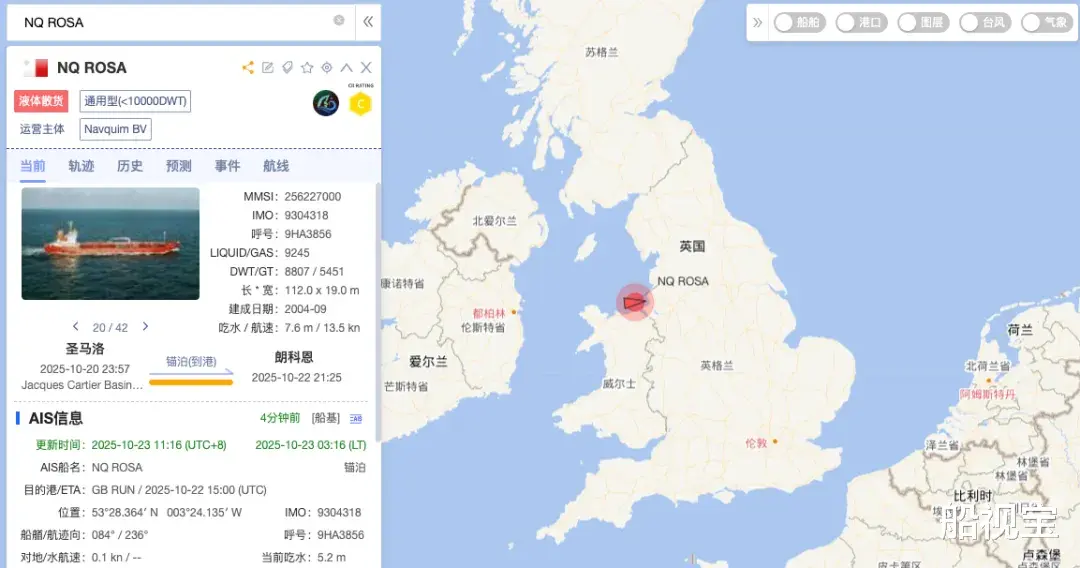
Task: Click the IMO value in ship details
Action: (x=307, y=215)
